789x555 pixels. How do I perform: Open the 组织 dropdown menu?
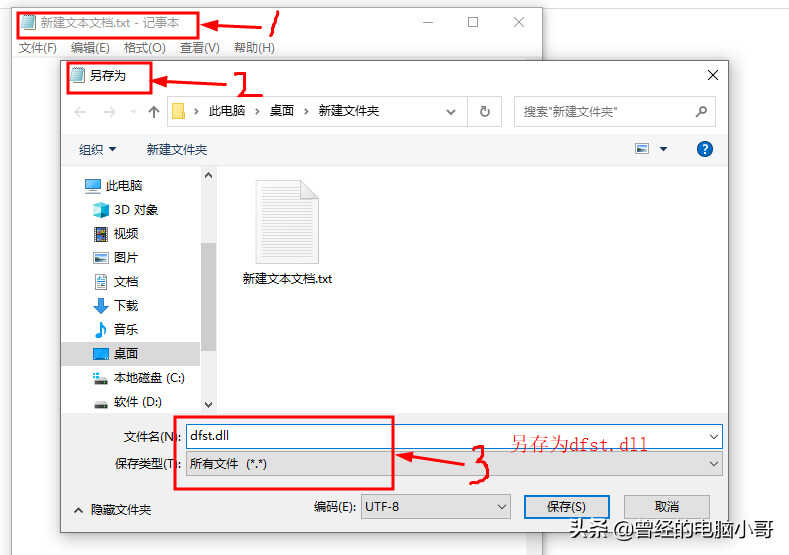pos(98,149)
